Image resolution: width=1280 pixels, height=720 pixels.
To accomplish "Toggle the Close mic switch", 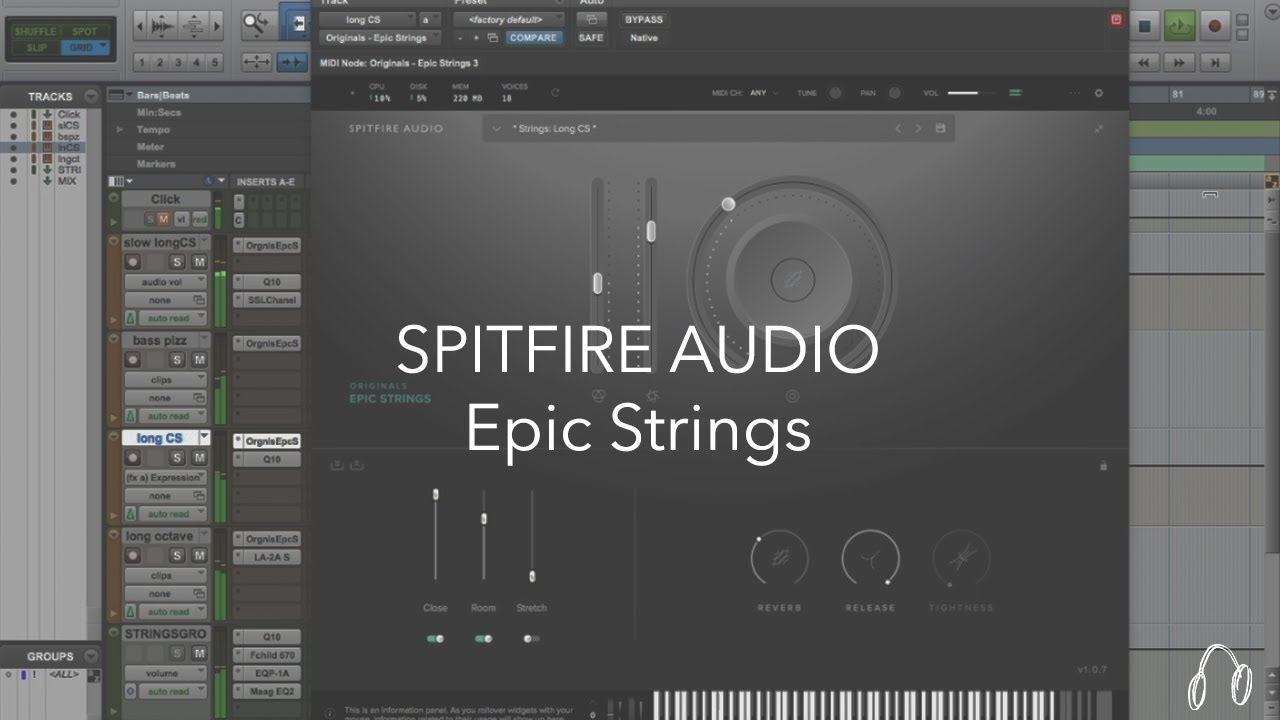I will (x=435, y=638).
